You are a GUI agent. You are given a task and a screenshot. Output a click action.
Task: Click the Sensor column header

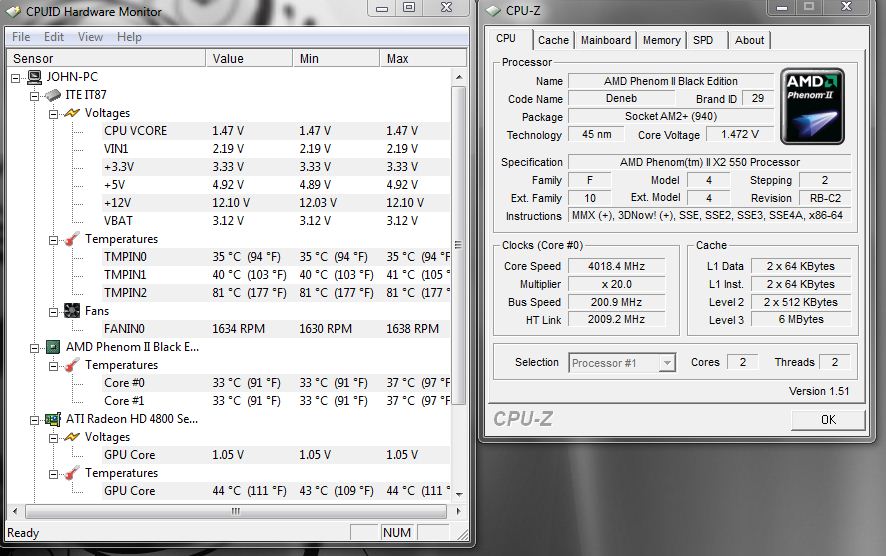(x=106, y=58)
